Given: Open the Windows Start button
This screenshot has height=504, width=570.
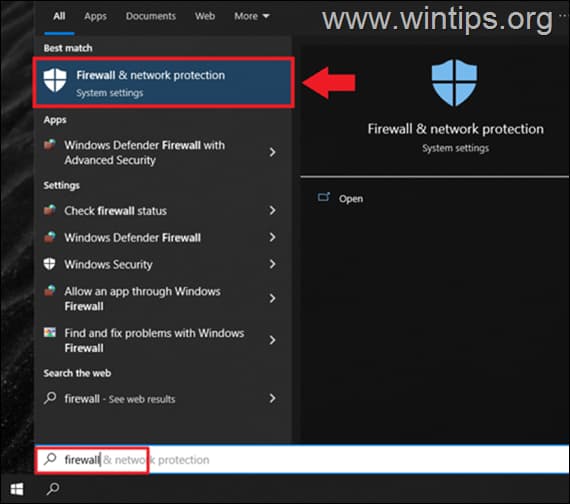Looking at the screenshot, I should tap(17, 489).
